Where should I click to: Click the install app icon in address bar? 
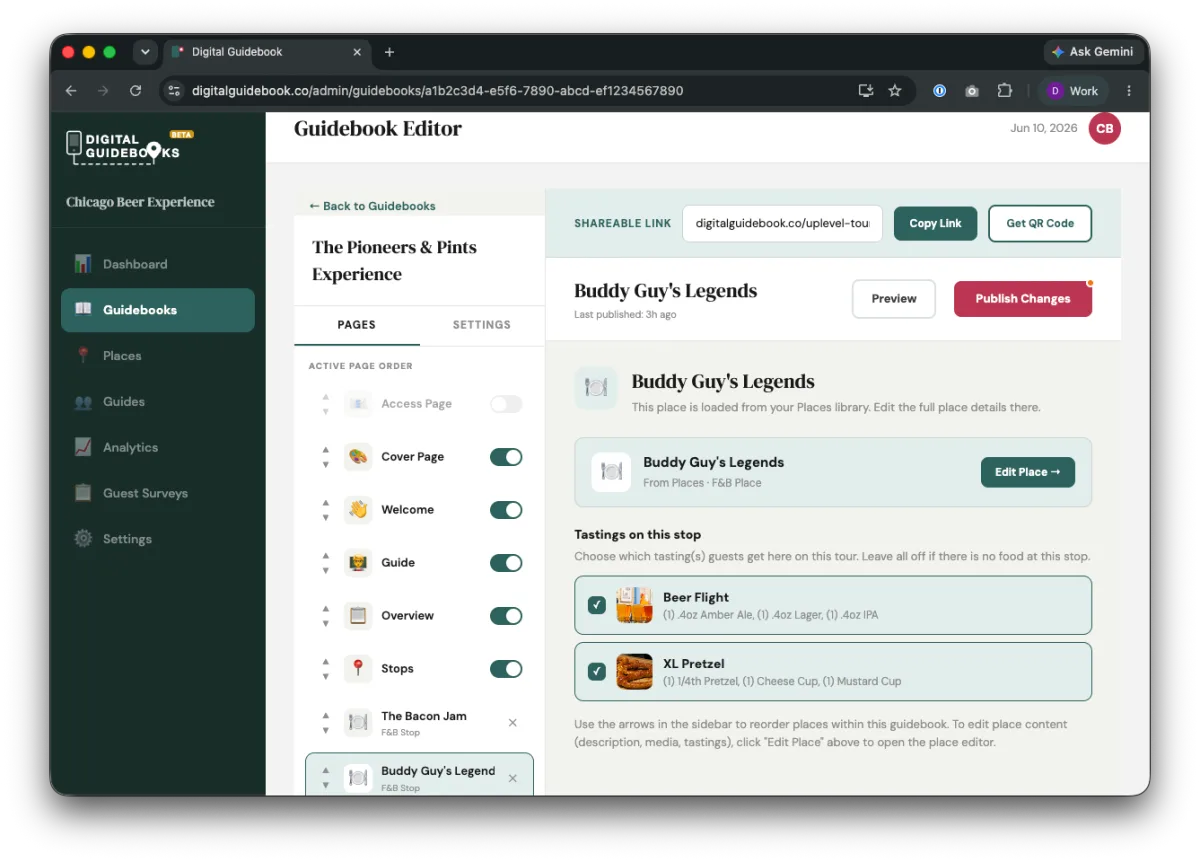[866, 91]
